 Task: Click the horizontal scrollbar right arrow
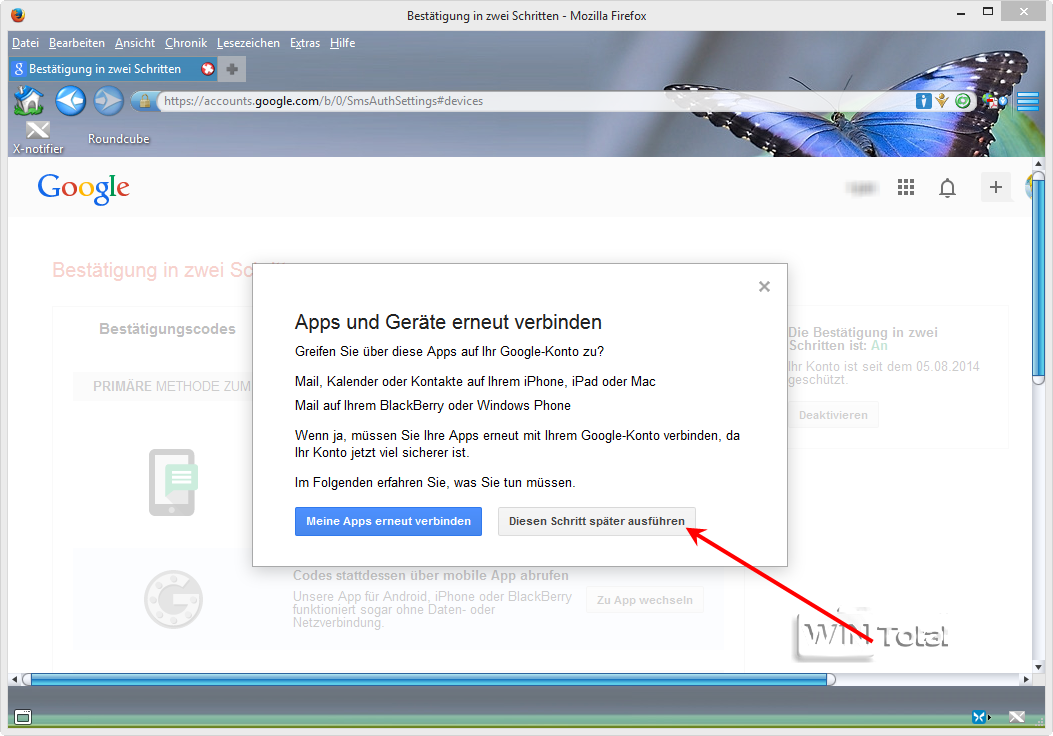click(1025, 679)
